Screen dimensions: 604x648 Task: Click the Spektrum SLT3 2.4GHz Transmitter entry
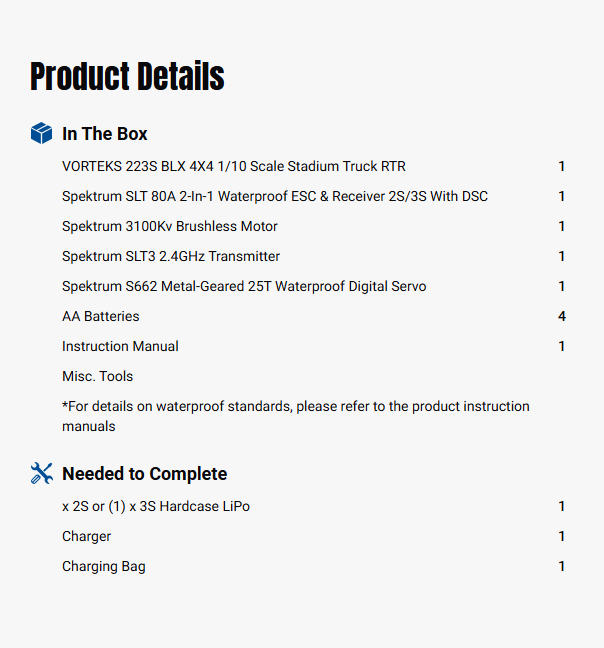click(170, 256)
